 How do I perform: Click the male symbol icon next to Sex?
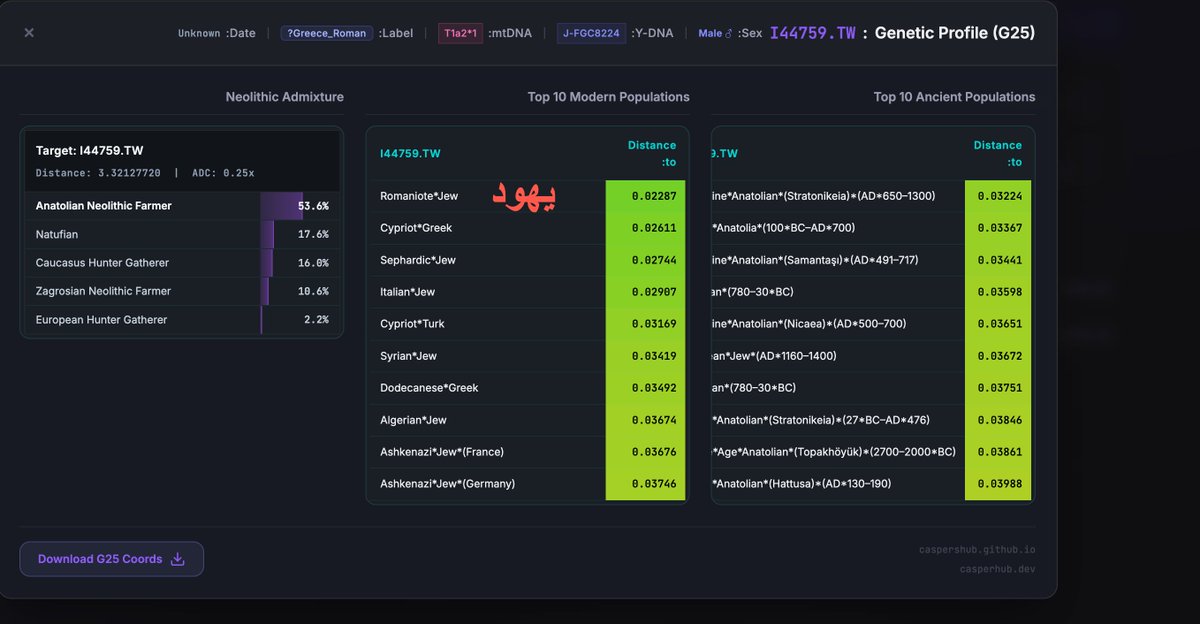point(728,33)
